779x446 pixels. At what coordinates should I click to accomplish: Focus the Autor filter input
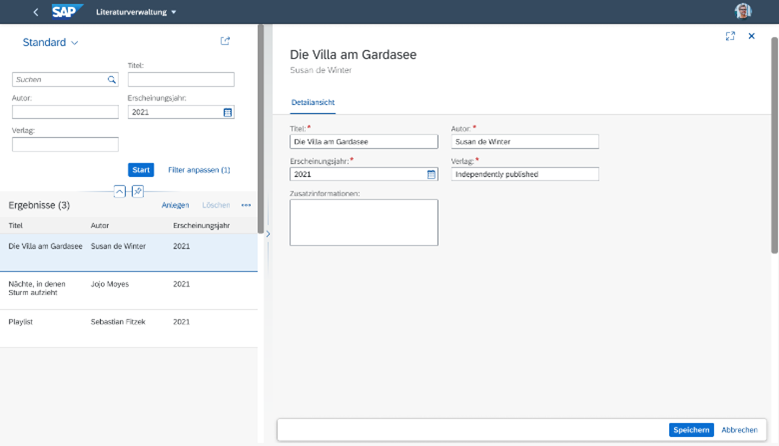tap(65, 112)
